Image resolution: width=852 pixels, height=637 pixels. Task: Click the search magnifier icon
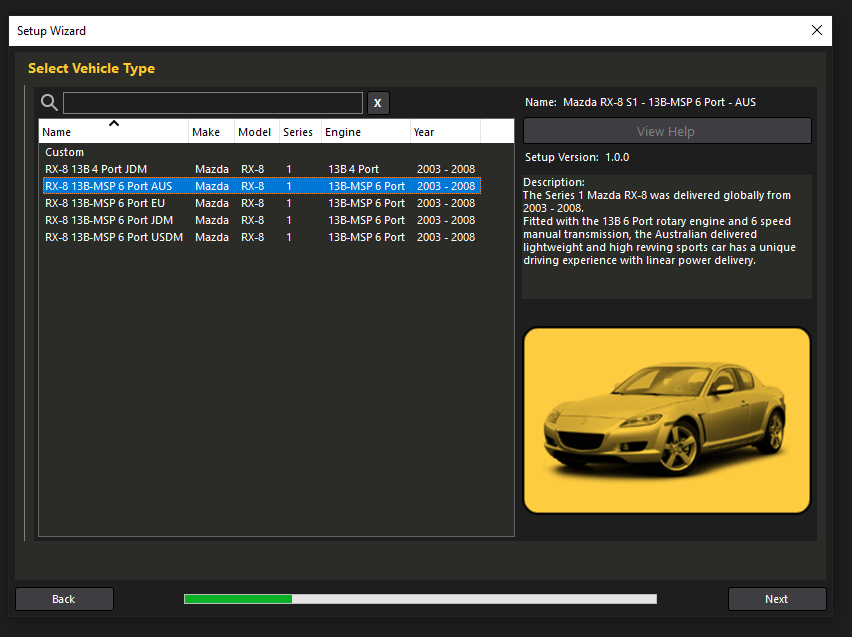49,102
